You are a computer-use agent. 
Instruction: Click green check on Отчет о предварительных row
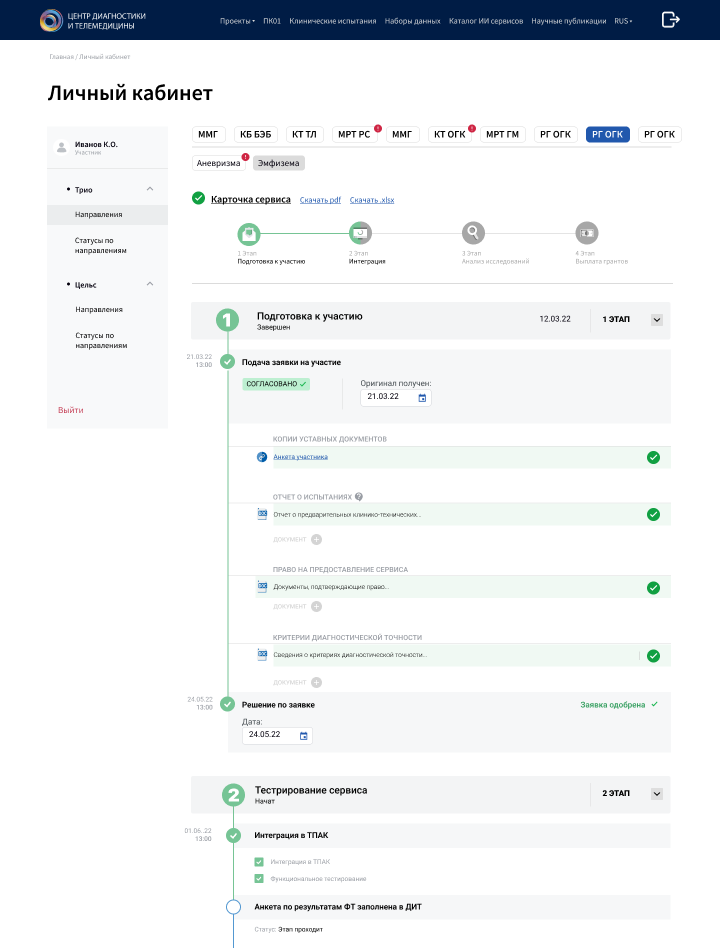pyautogui.click(x=653, y=515)
